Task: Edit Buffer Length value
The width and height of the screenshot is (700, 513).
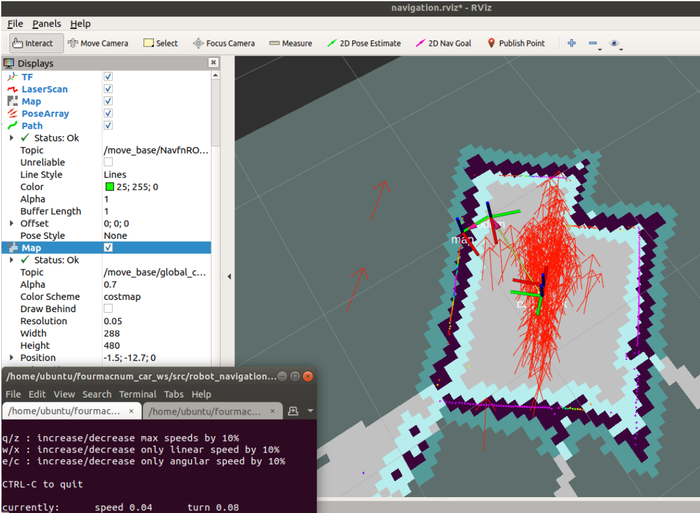Action: click(156, 211)
